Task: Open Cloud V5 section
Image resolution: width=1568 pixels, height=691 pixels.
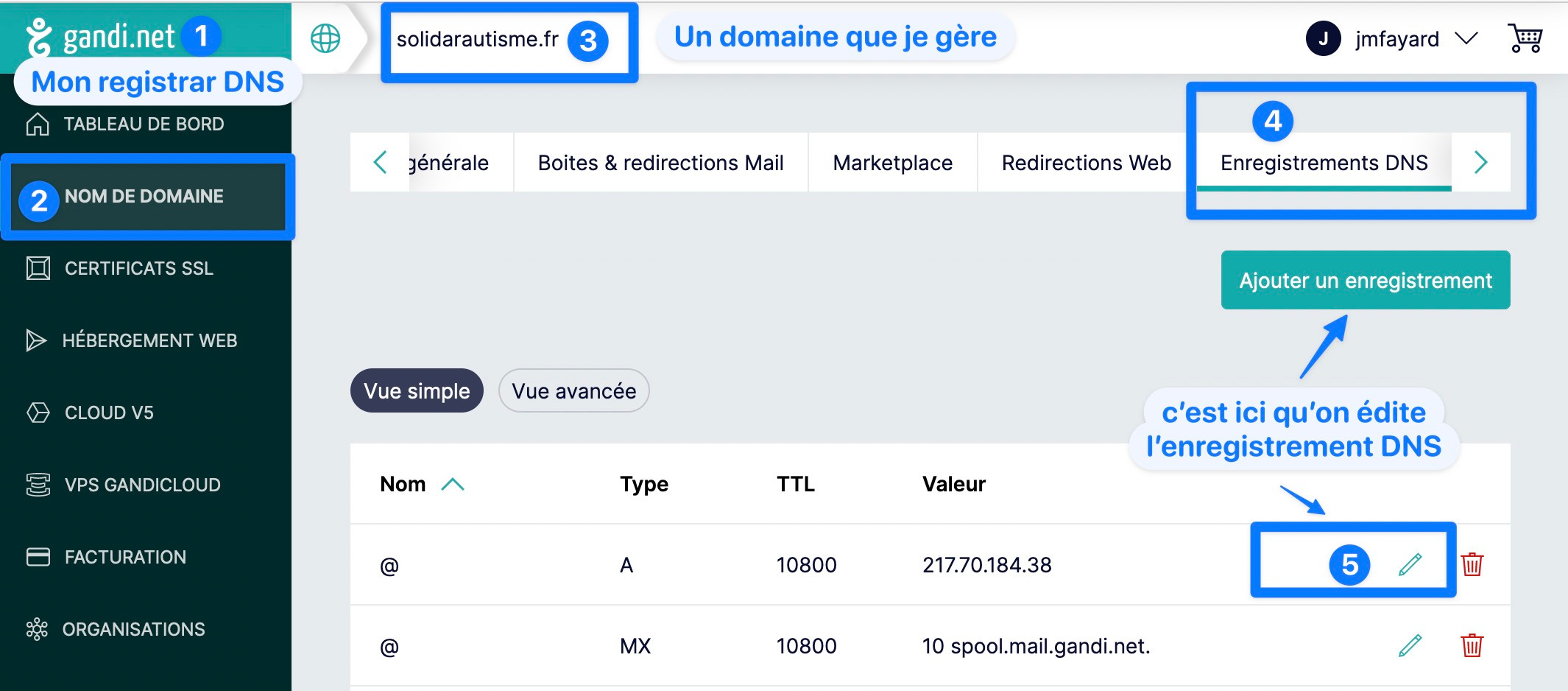Action: (x=109, y=413)
